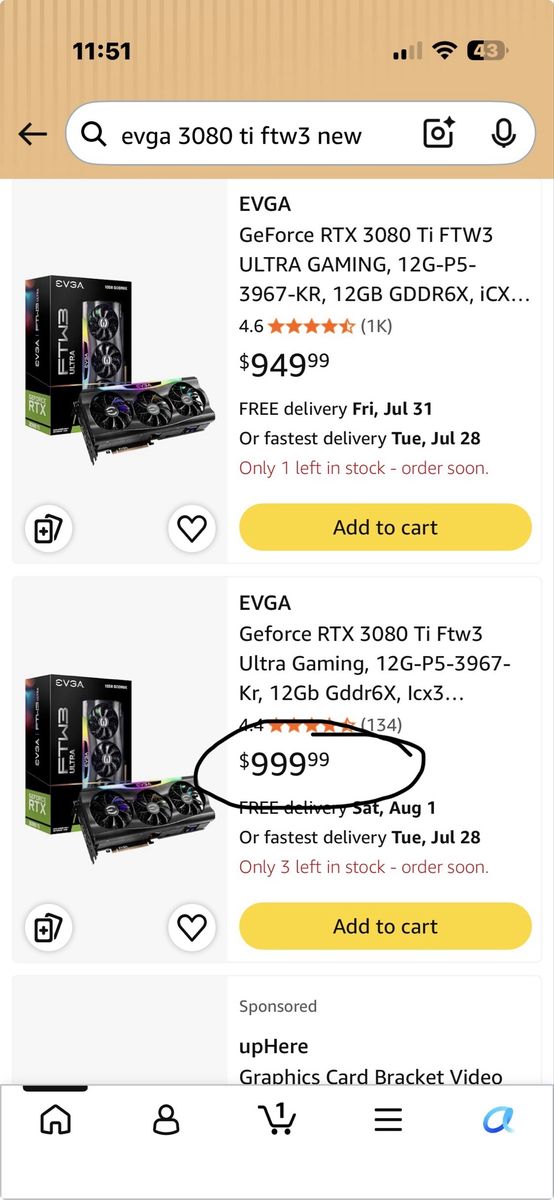Open the account profile tab
Viewport: 554px width, 1200px height.
click(x=166, y=1119)
